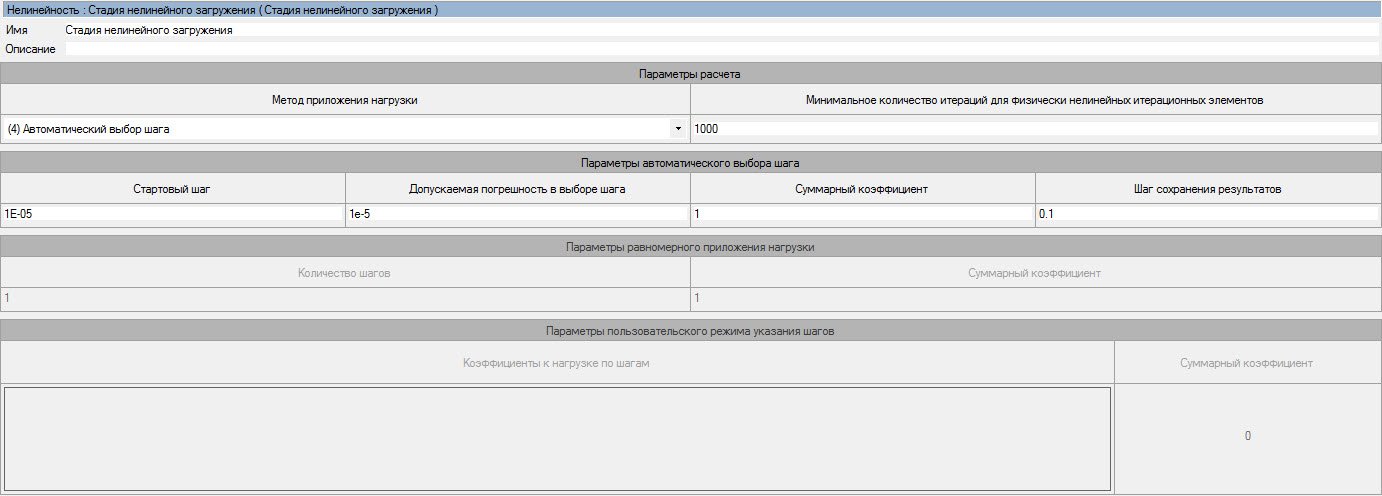Click the Нелинейность panel title bar

tap(690, 10)
